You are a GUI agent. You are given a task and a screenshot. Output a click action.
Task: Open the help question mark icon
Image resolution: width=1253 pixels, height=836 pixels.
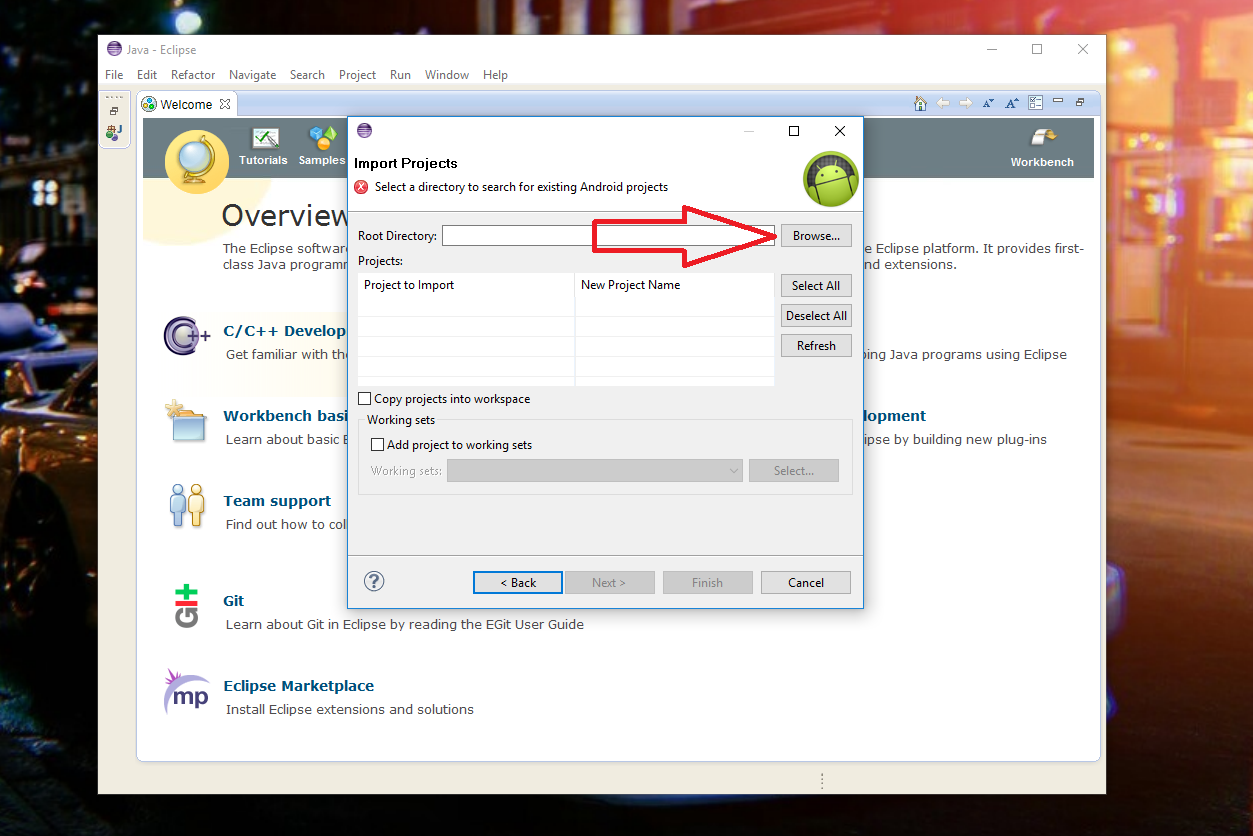374,581
